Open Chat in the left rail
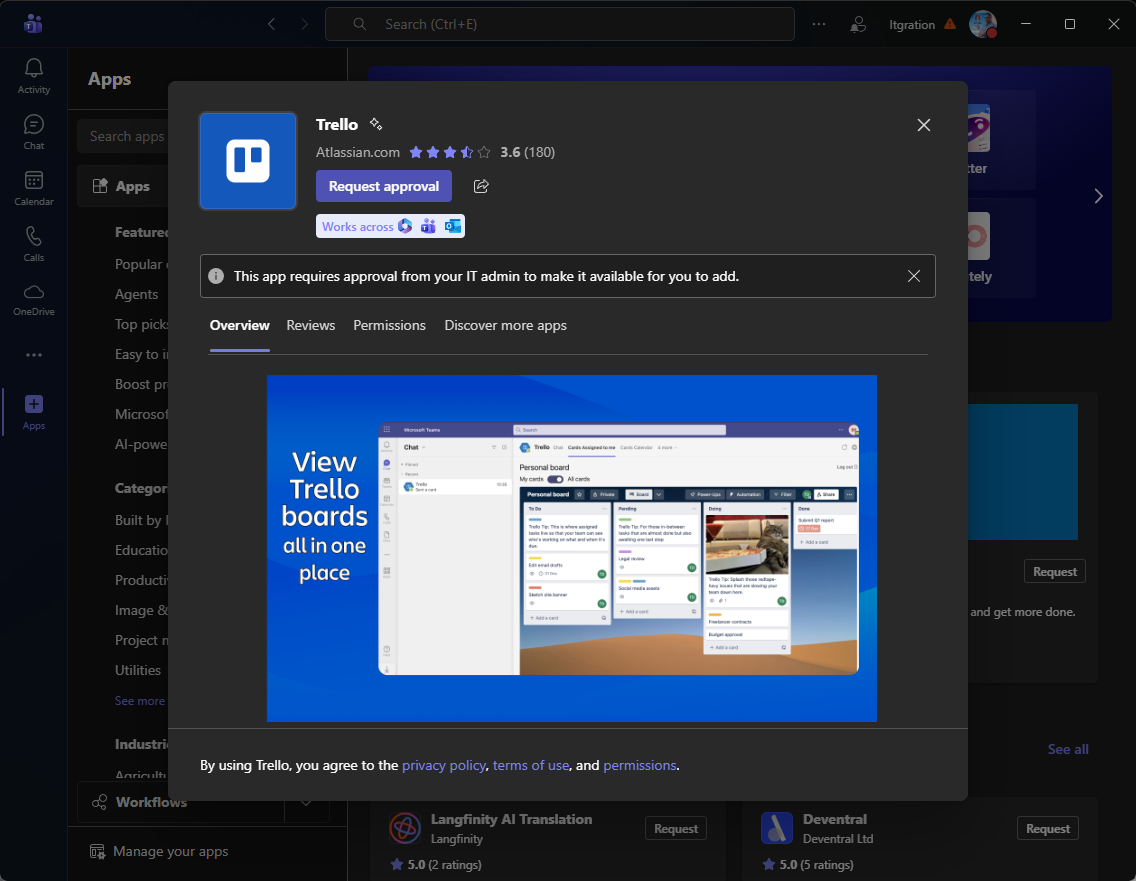The image size is (1136, 881). 34,132
